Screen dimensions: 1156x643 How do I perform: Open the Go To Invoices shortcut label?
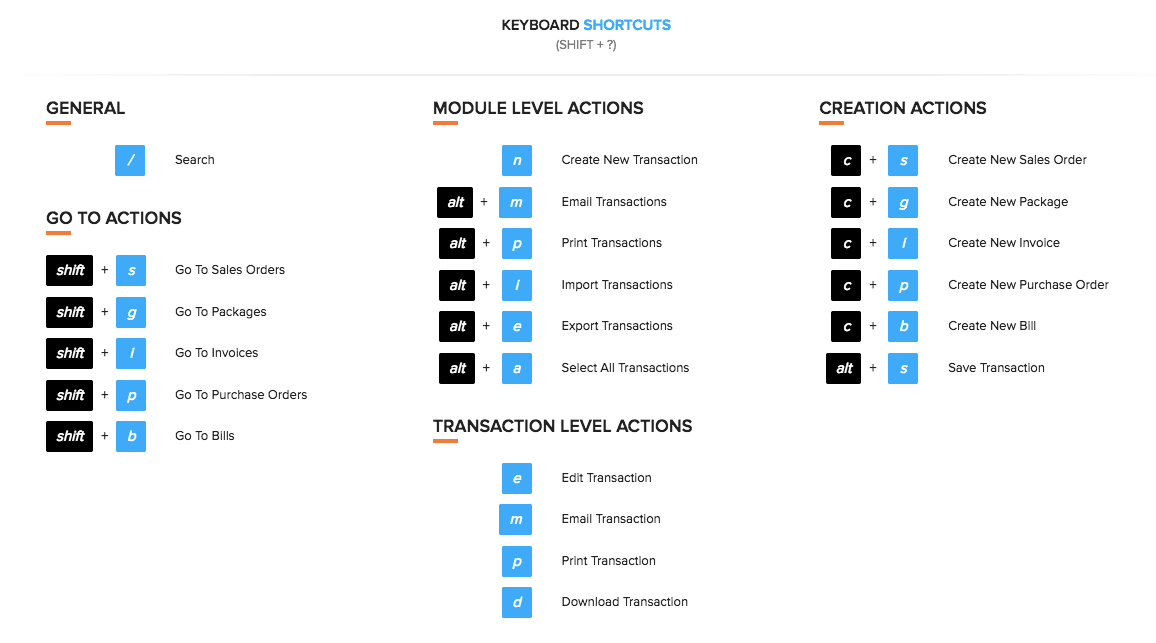coord(216,353)
